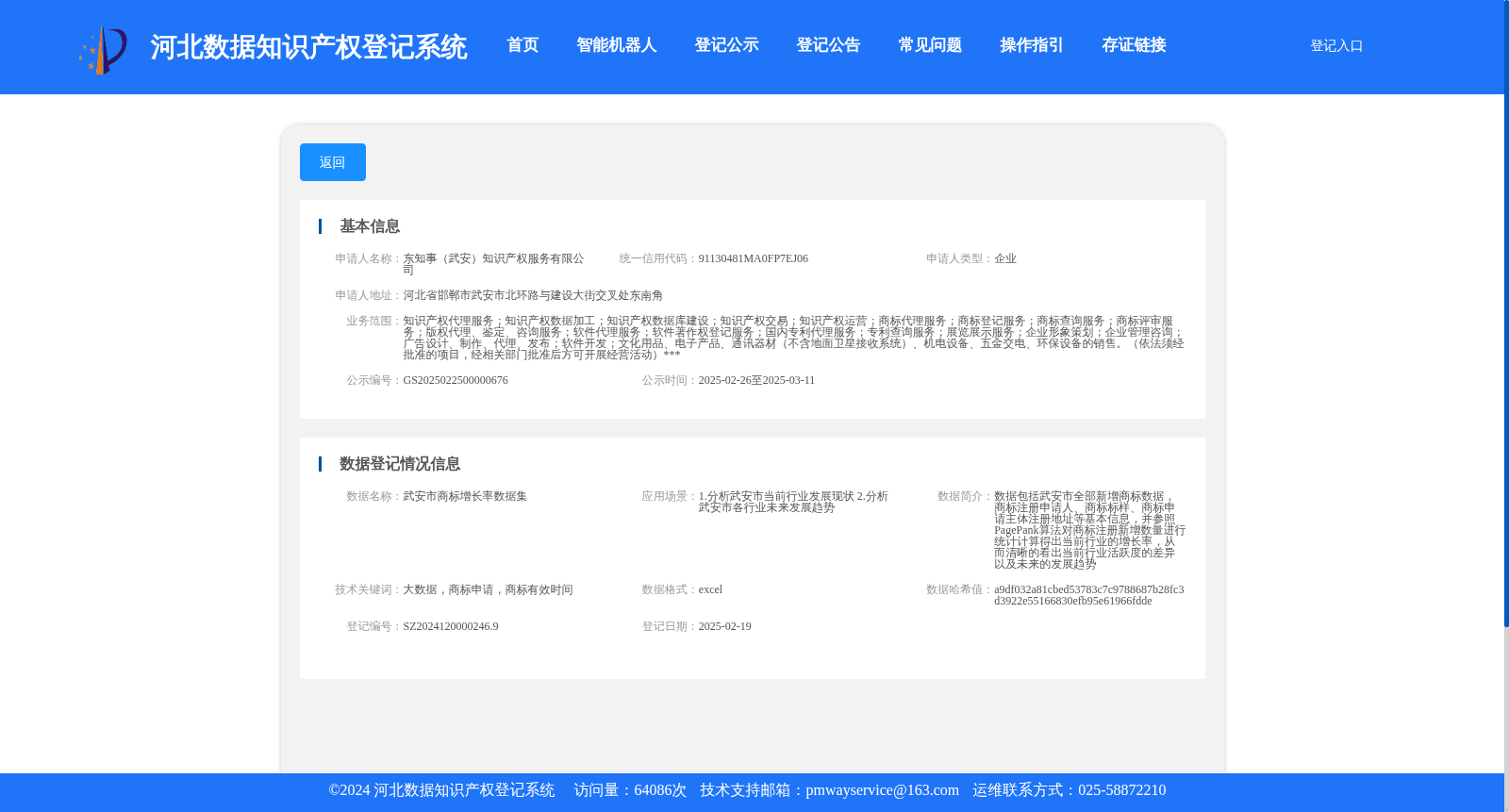Image resolution: width=1509 pixels, height=812 pixels.
Task: Select the 业务范围 description paragraph
Action: pos(793,338)
